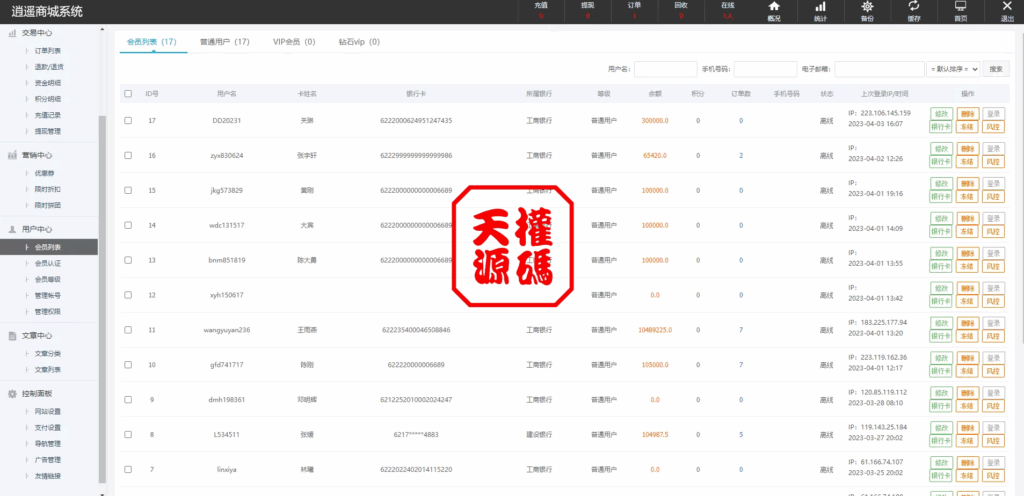Click the 备份 gear icon

point(867,7)
